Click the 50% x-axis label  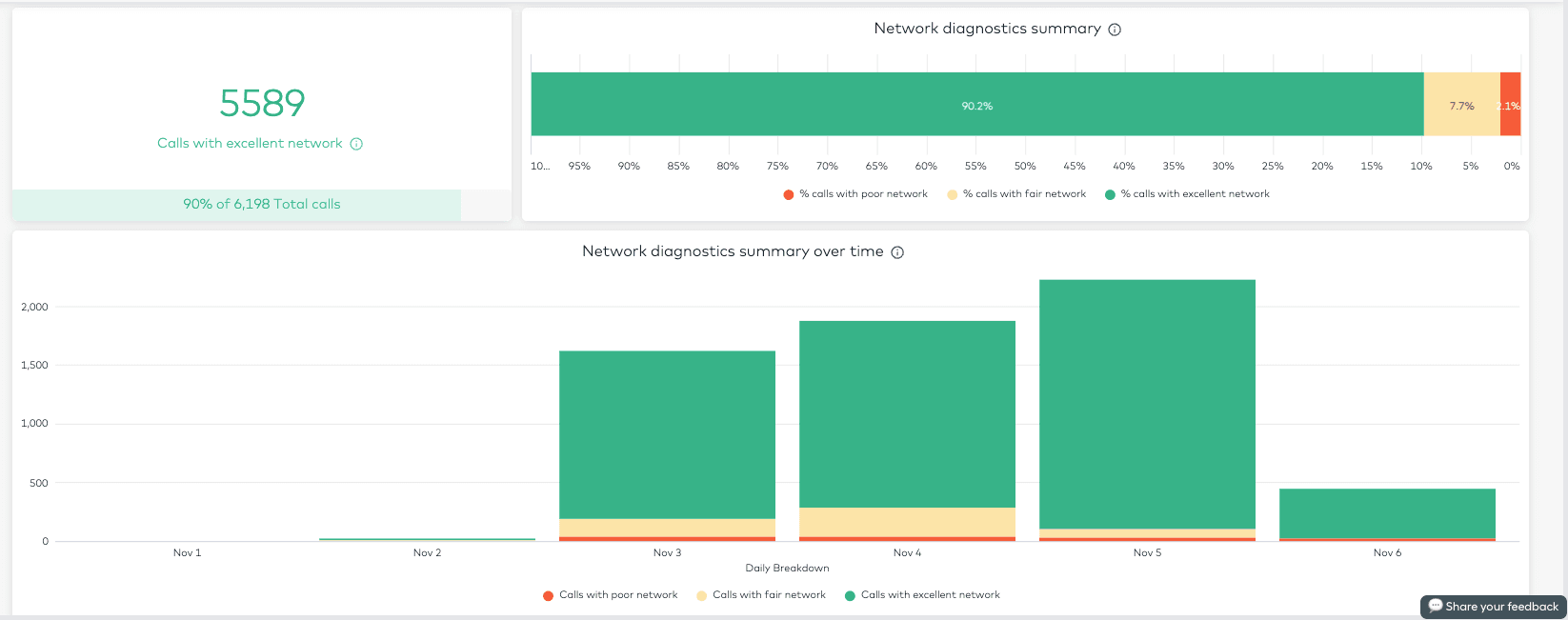click(1025, 167)
